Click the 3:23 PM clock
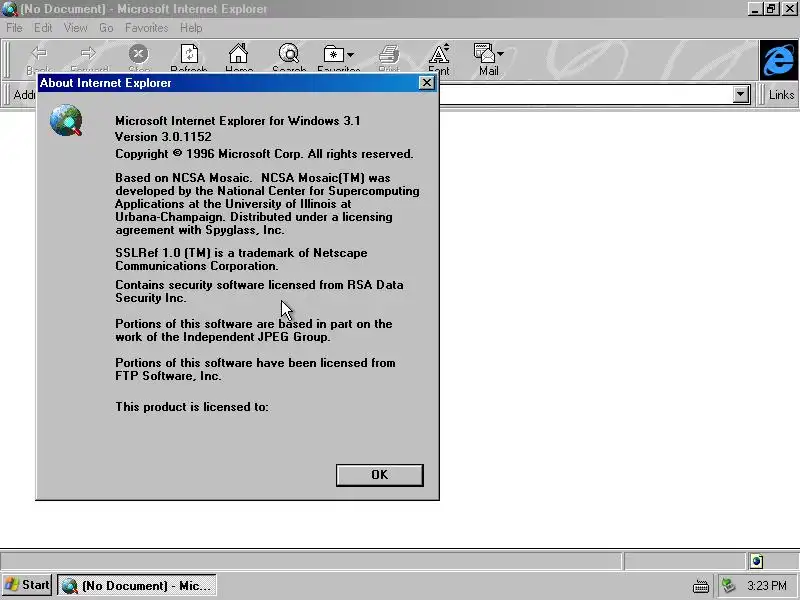 point(767,585)
